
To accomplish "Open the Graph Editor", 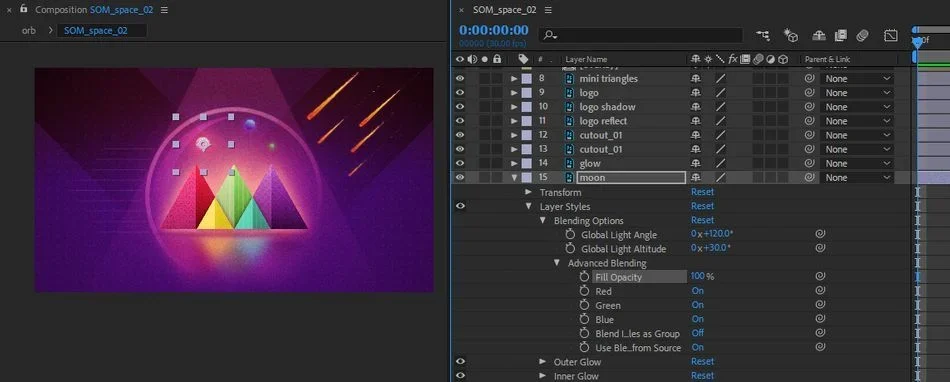I will (x=891, y=36).
